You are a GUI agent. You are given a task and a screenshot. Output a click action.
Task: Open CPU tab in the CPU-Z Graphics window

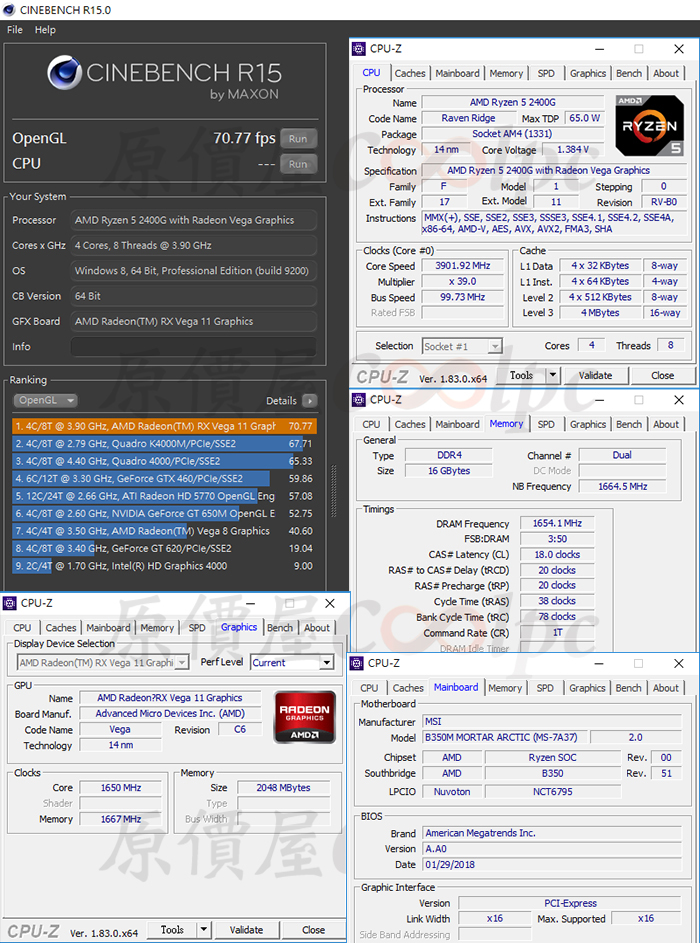point(22,627)
